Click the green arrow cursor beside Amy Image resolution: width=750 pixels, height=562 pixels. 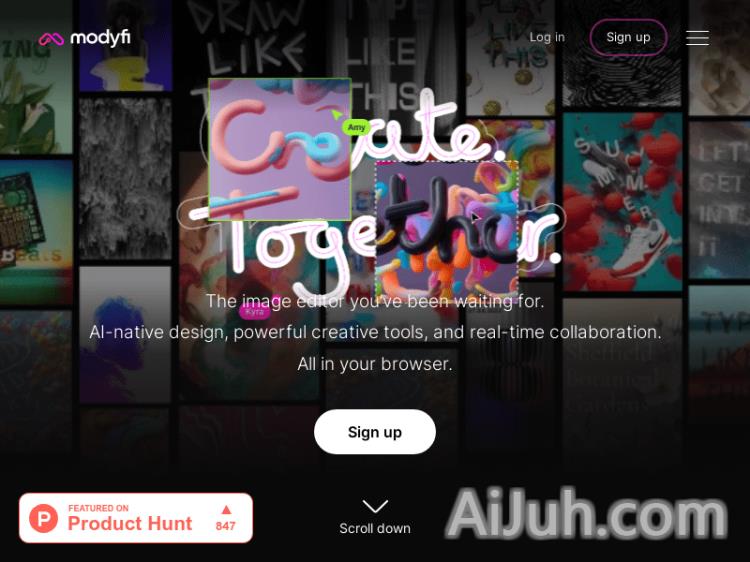pos(337,114)
